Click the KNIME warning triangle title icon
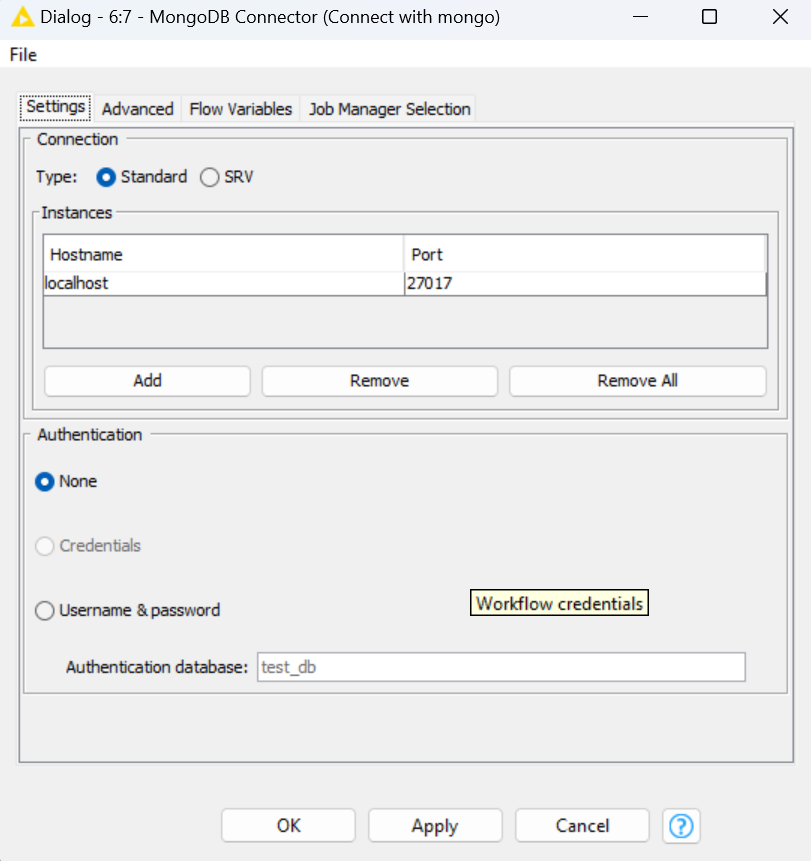The width and height of the screenshot is (811, 861). click(22, 16)
